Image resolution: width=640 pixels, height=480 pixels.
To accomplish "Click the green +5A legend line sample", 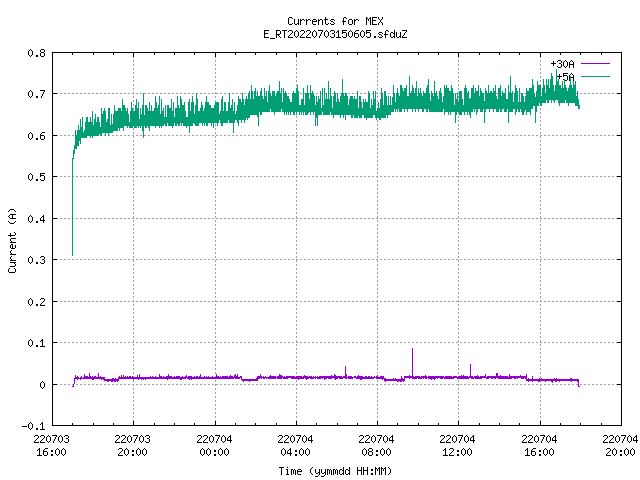I will (x=595, y=76).
